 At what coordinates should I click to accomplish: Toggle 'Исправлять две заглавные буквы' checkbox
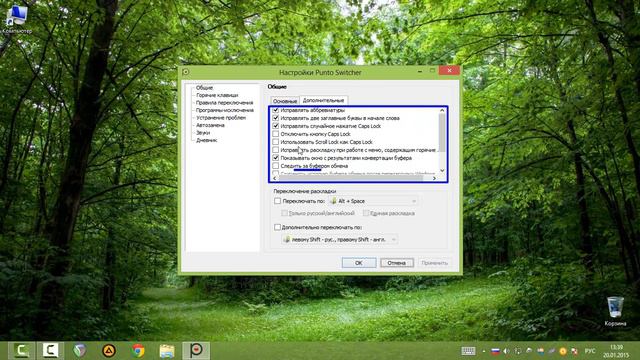tap(276, 118)
